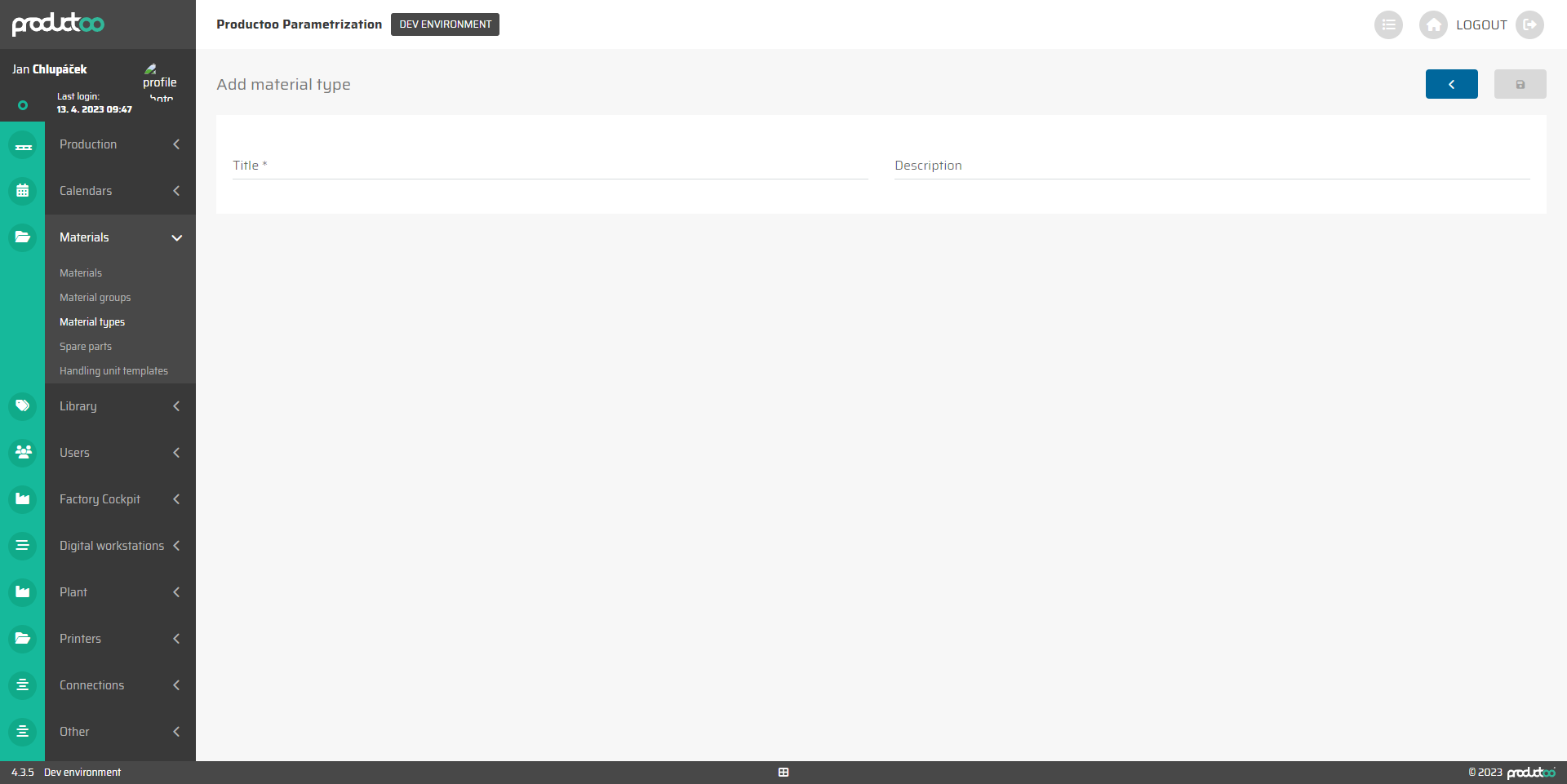Click the grey save disk icon
Screen dimensions: 1567x784
(1520, 84)
